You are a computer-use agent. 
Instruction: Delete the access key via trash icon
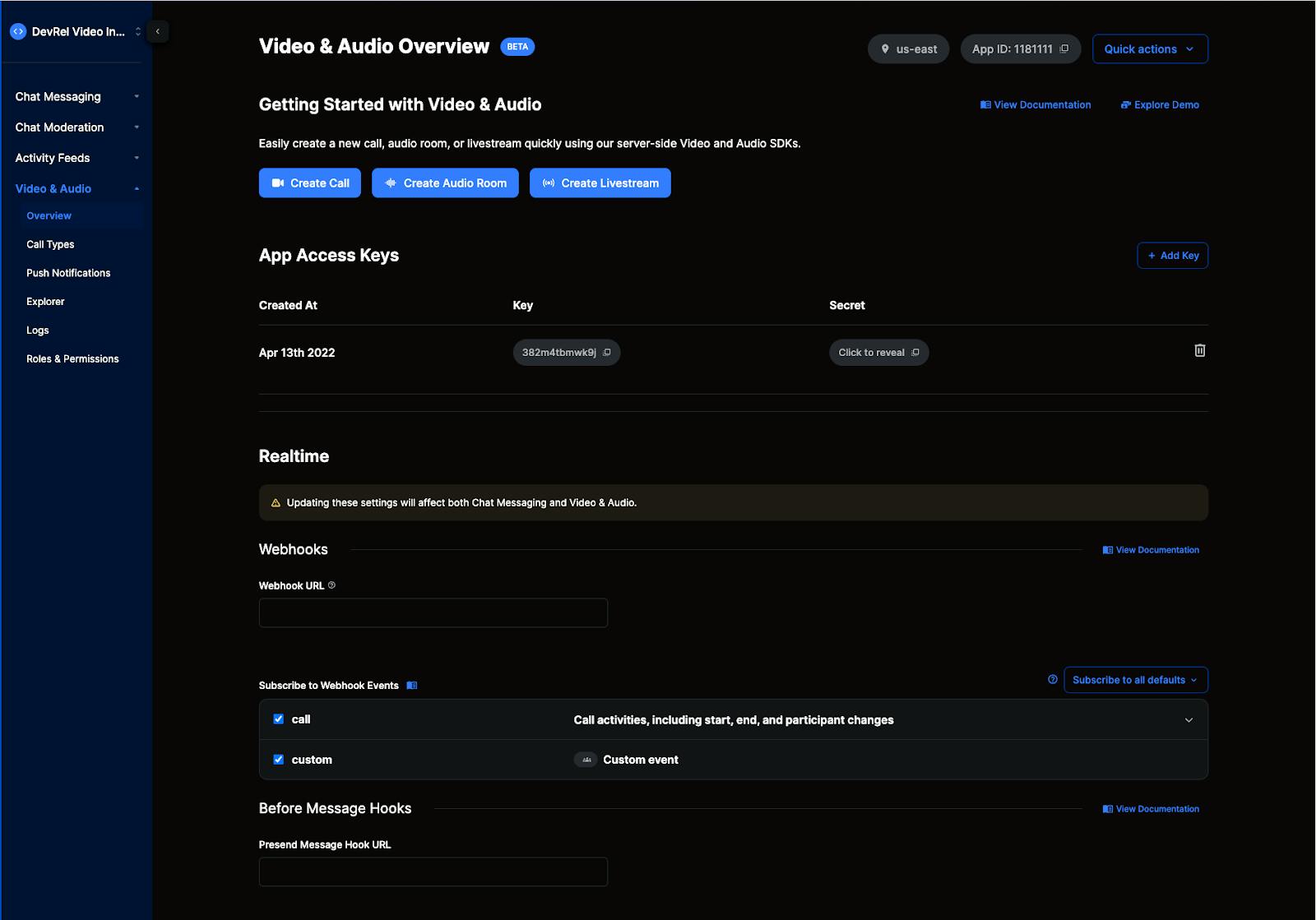pyautogui.click(x=1199, y=350)
